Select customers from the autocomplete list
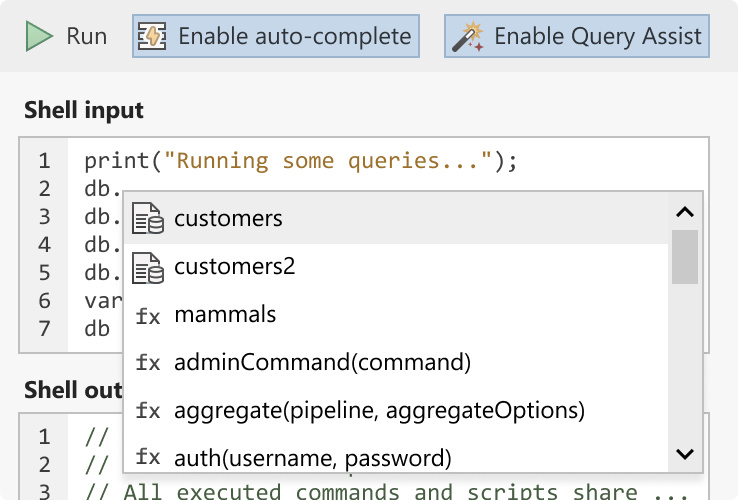Image resolution: width=738 pixels, height=500 pixels. [x=396, y=219]
